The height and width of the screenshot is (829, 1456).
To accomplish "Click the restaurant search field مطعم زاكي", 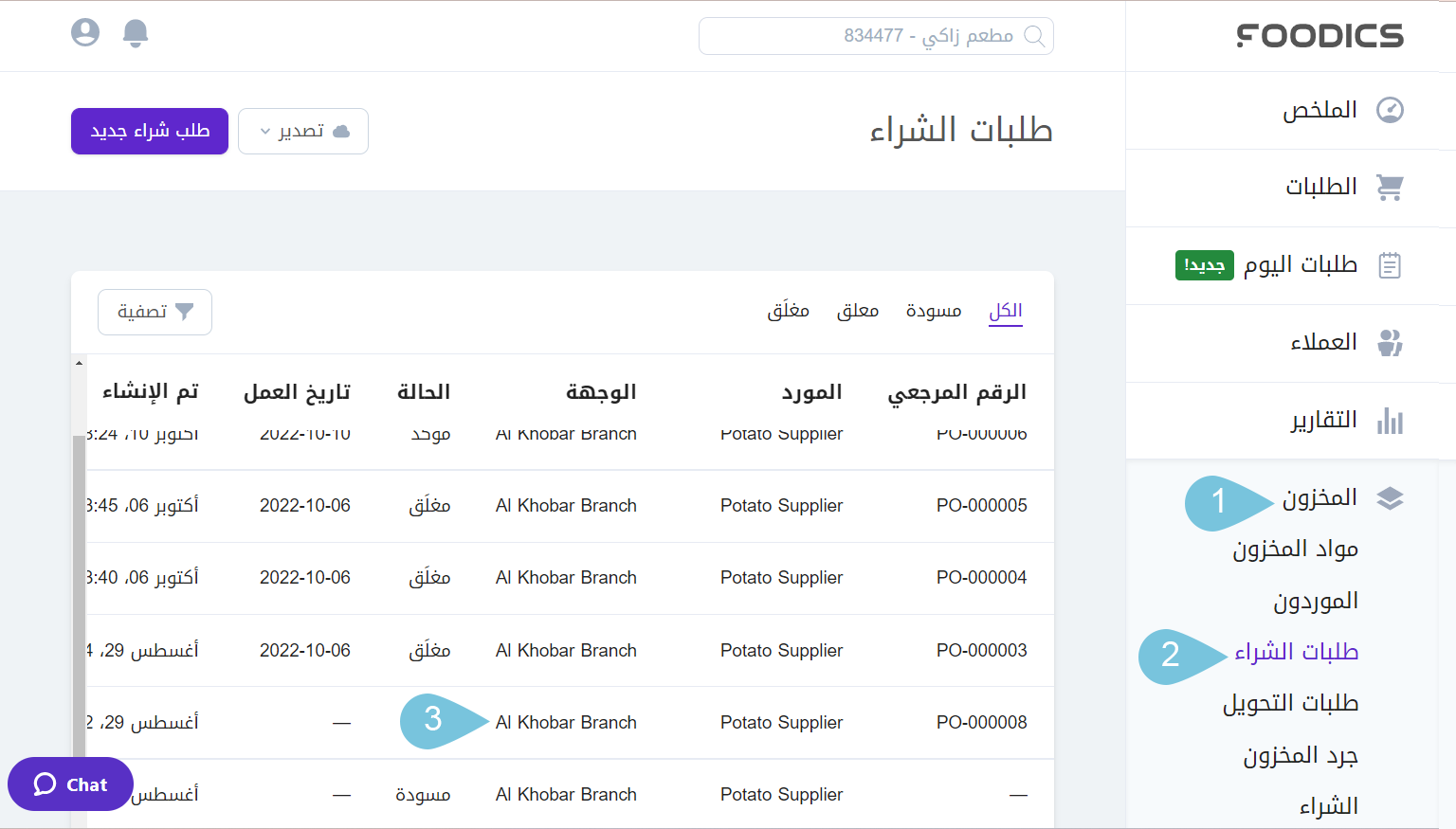I will click(876, 35).
